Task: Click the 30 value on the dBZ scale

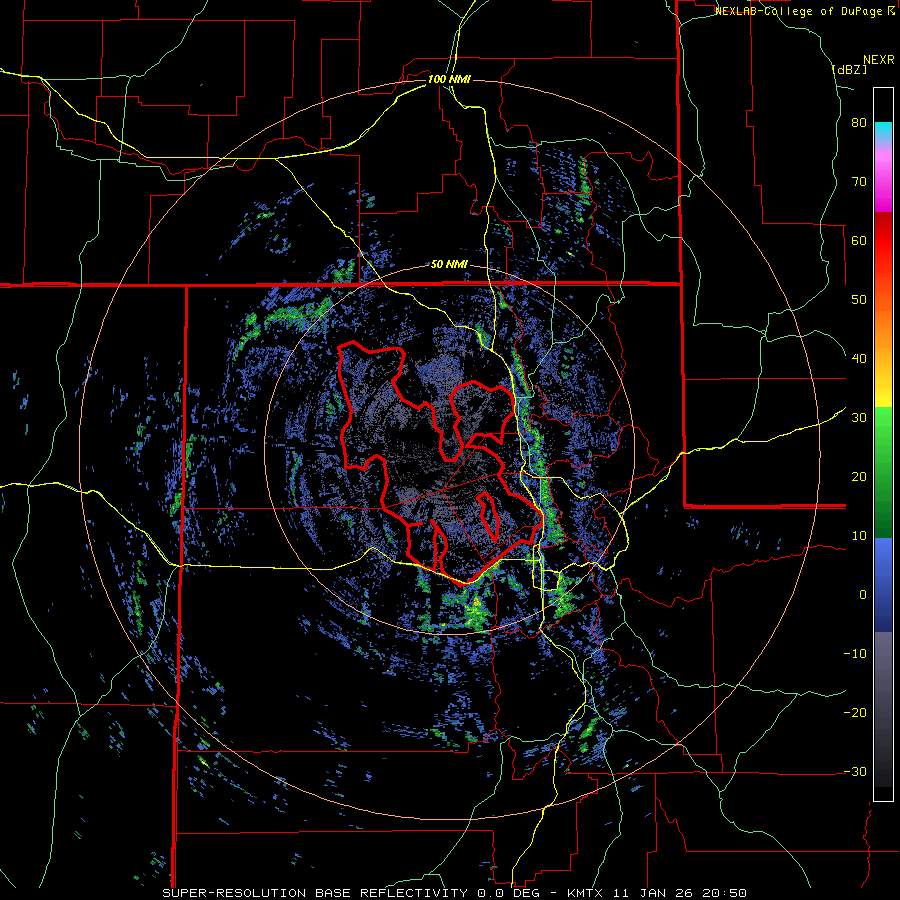Action: click(859, 418)
